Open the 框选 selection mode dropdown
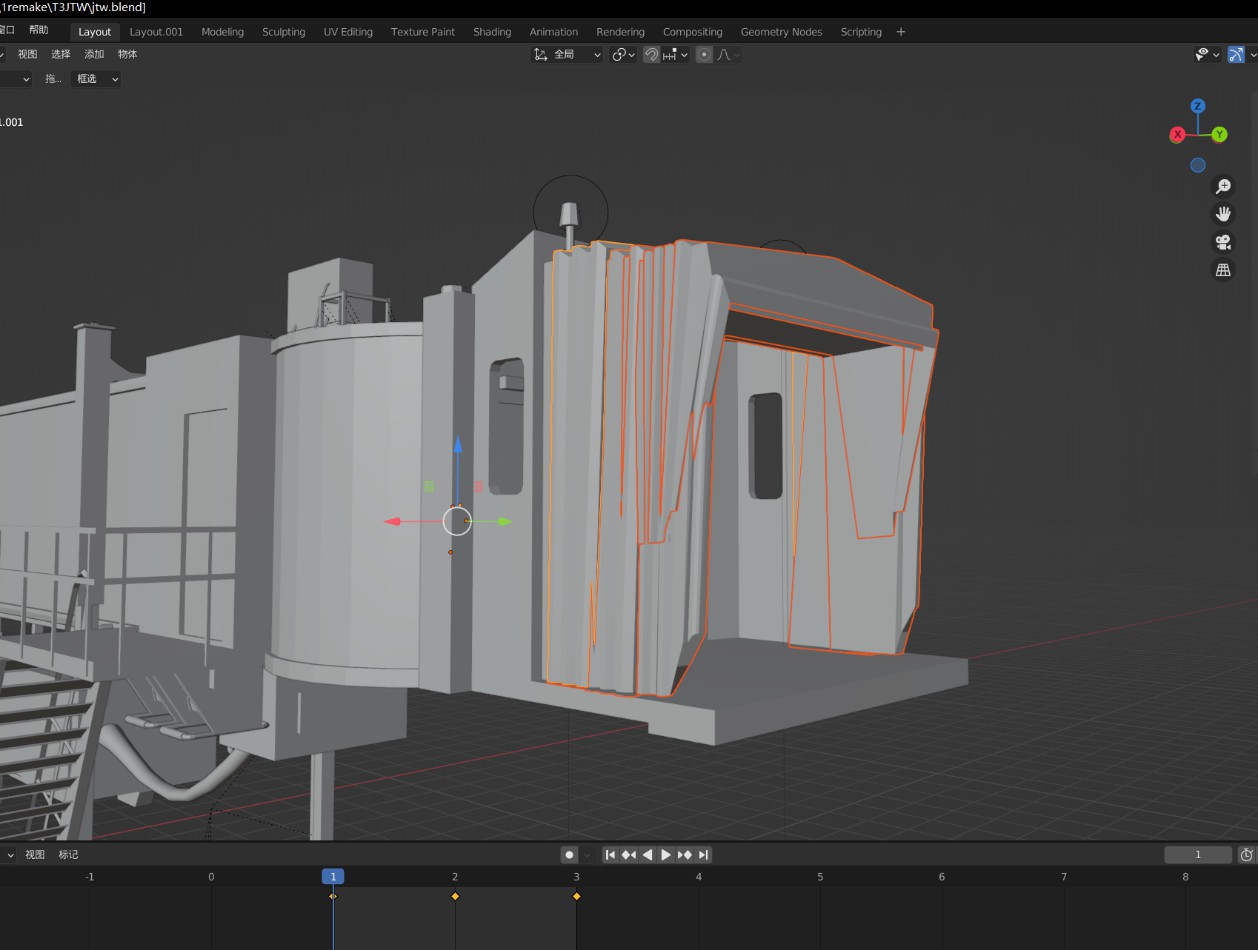Screen dimensions: 1258x950 click(96, 79)
